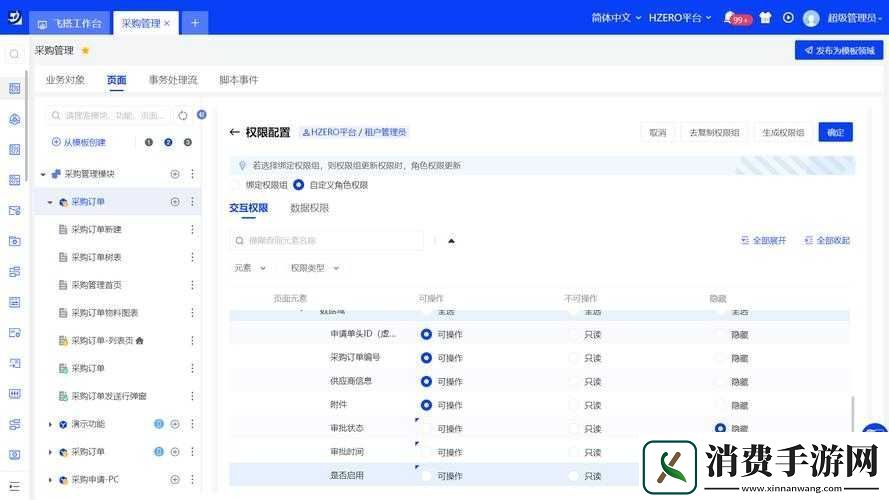Viewport: 889px width, 500px height.
Task: Set 供应商信息 to 只读
Action: (x=574, y=382)
